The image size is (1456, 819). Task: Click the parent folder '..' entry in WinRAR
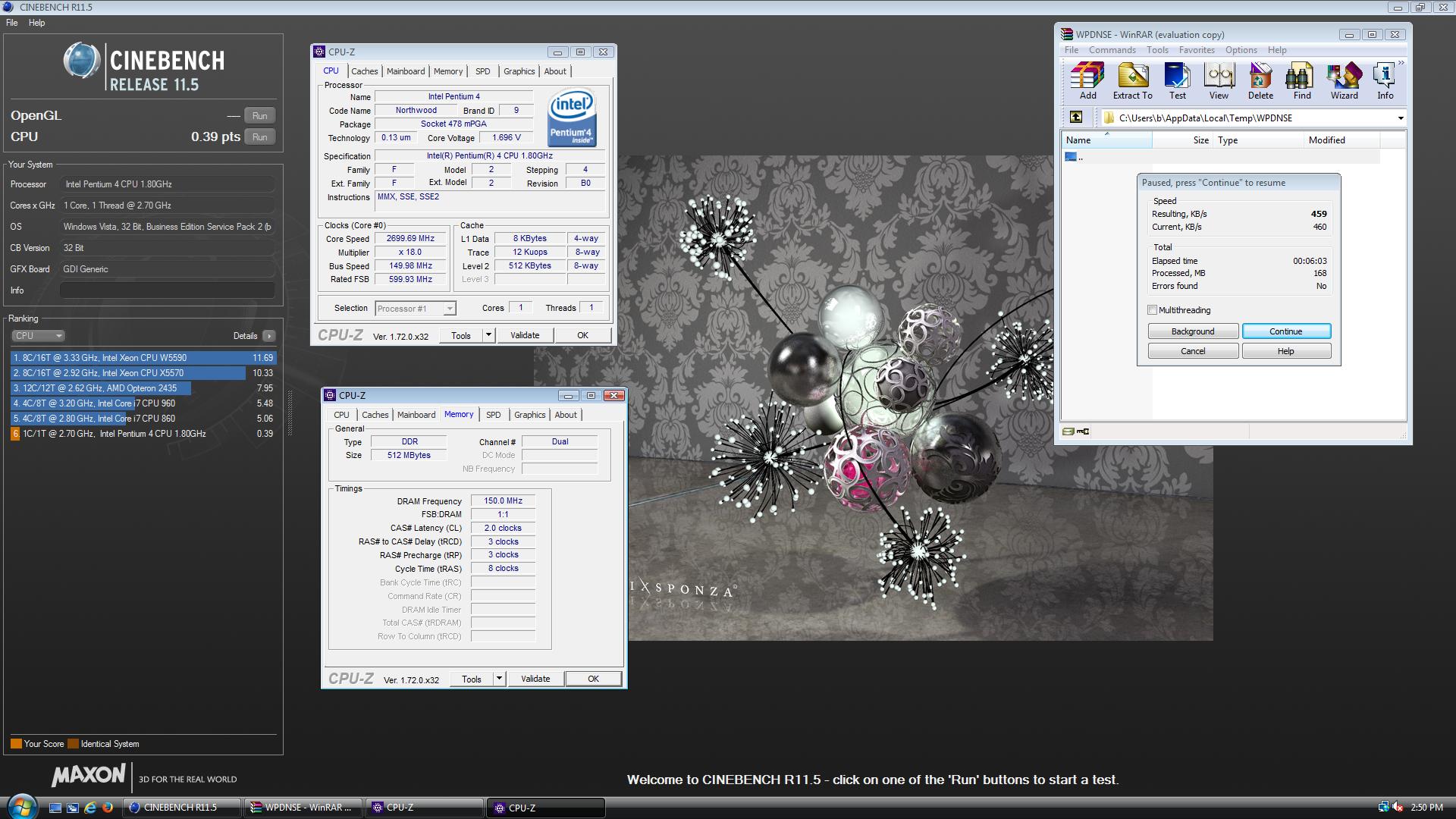1074,157
